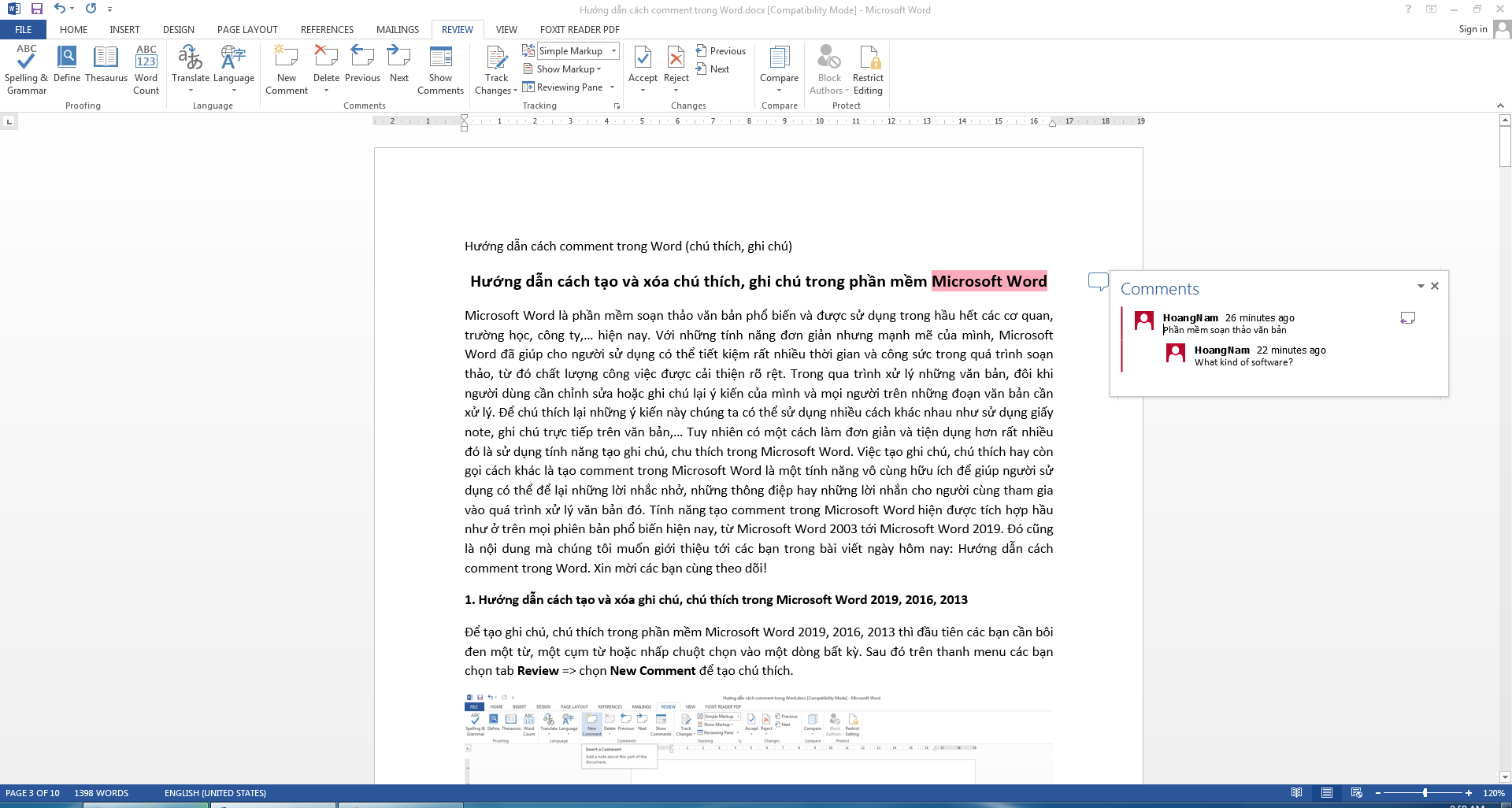This screenshot has height=808, width=1512.
Task: Expand the Translate dropdown
Action: coord(191,90)
